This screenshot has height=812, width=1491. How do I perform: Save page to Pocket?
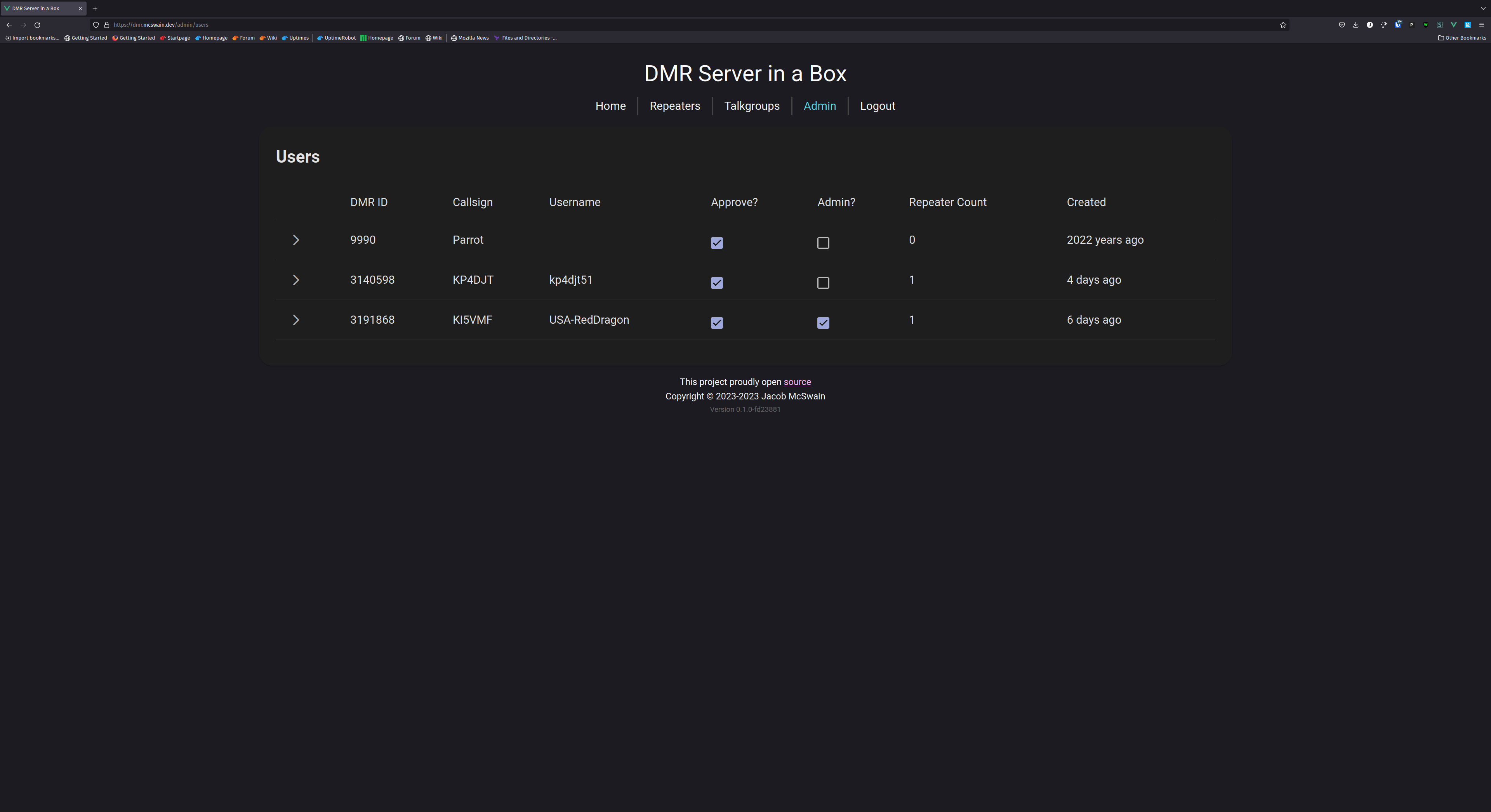pos(1342,25)
